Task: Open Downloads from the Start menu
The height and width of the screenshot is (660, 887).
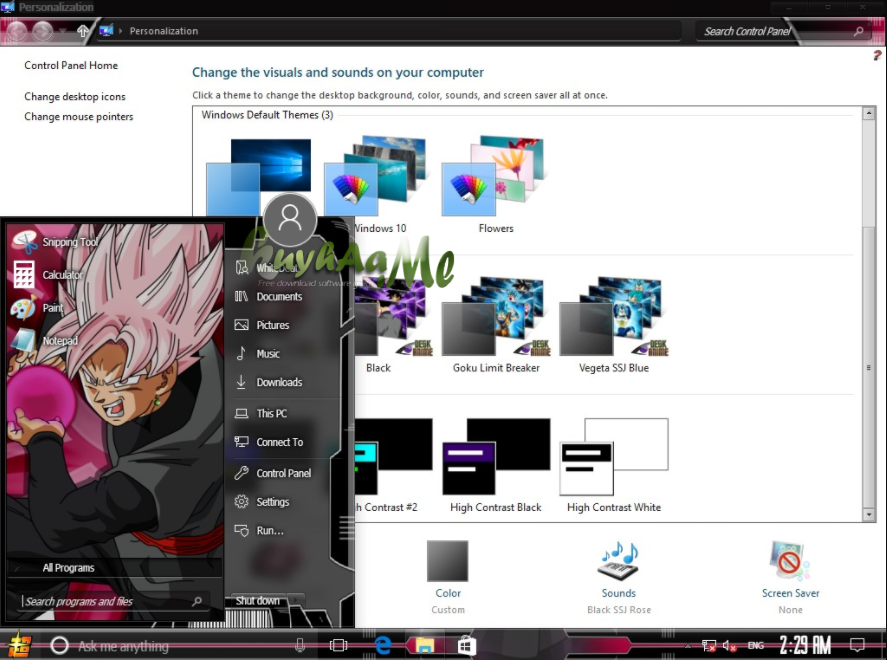Action: point(269,382)
